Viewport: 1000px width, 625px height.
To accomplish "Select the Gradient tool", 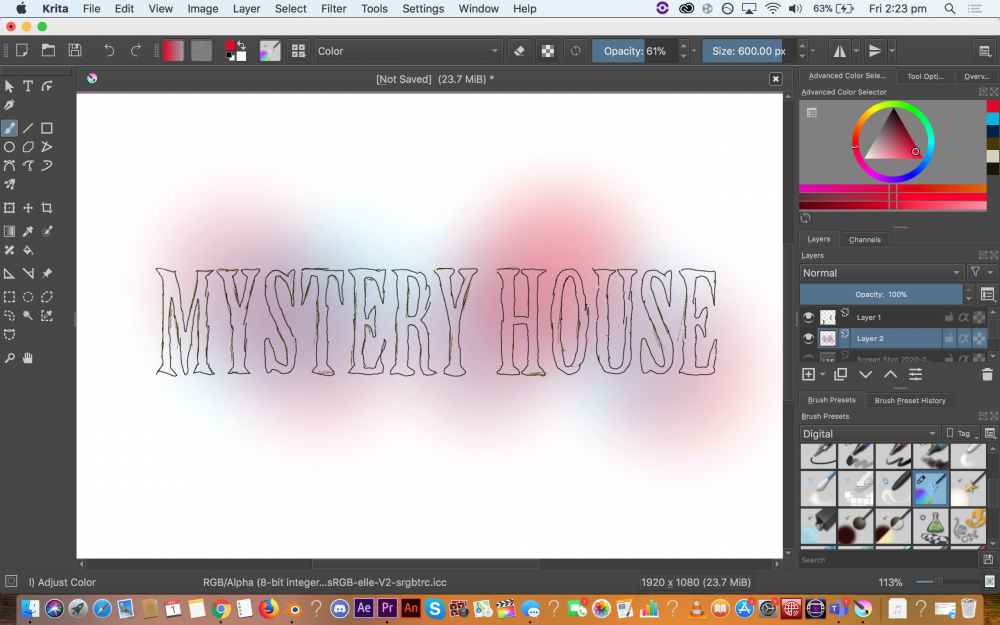I will 10,232.
